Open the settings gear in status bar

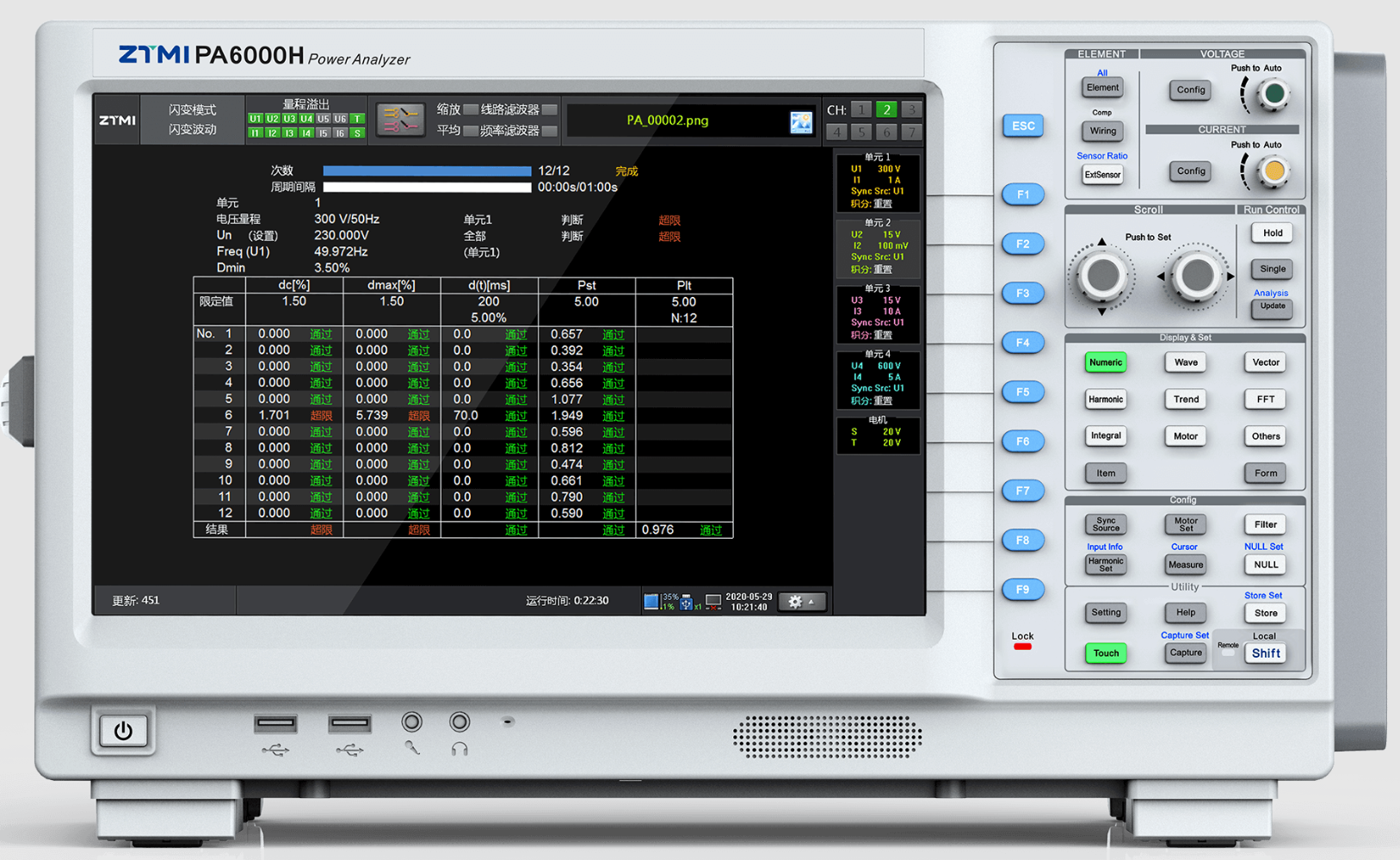point(801,602)
